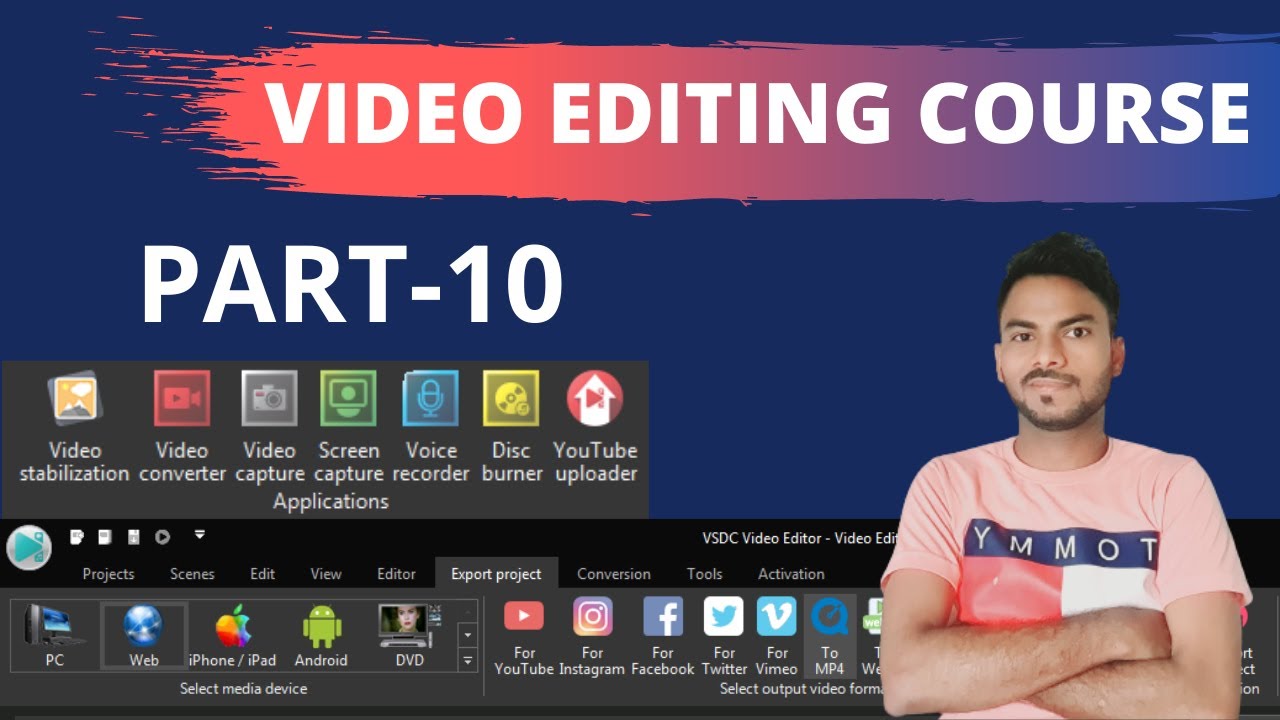Image resolution: width=1280 pixels, height=720 pixels.
Task: Click the Select media device group label
Action: point(244,689)
